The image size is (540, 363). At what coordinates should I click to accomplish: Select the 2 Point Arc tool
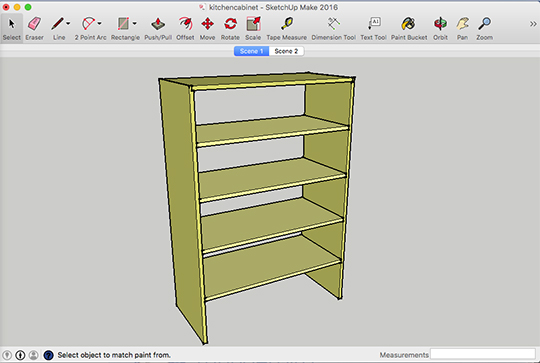point(89,28)
